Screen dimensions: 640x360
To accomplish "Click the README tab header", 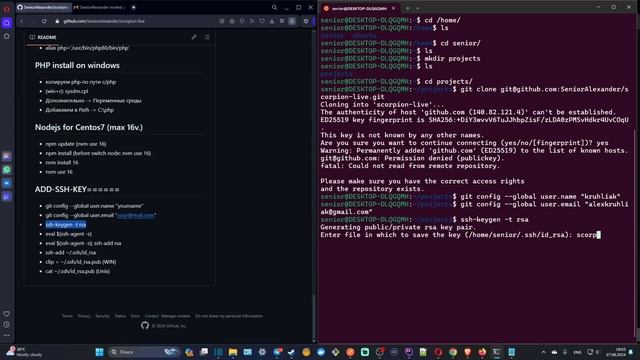I will [43, 37].
